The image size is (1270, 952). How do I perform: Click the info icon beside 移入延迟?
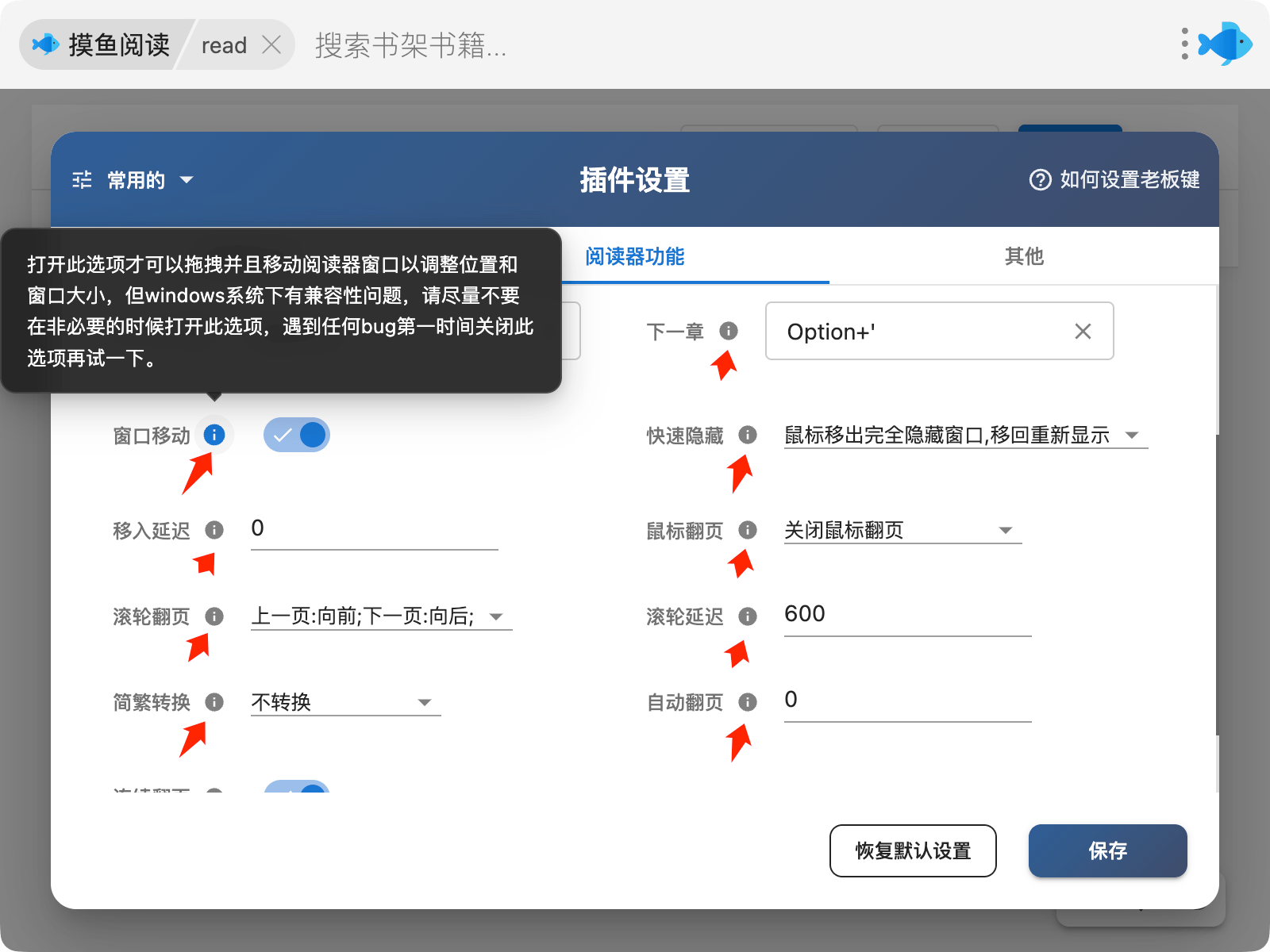tap(214, 530)
